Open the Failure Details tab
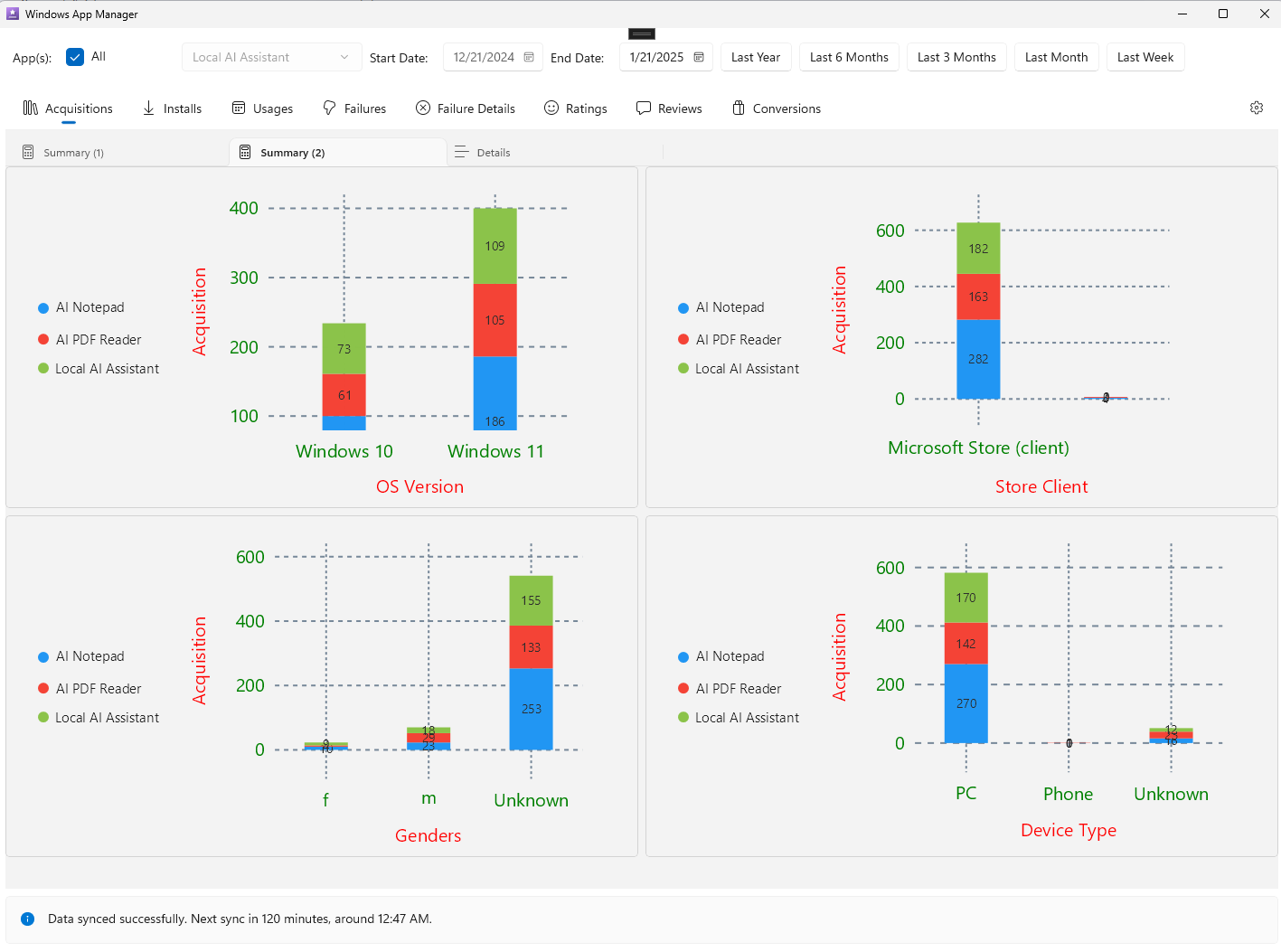The height and width of the screenshot is (952, 1281). coord(466,108)
